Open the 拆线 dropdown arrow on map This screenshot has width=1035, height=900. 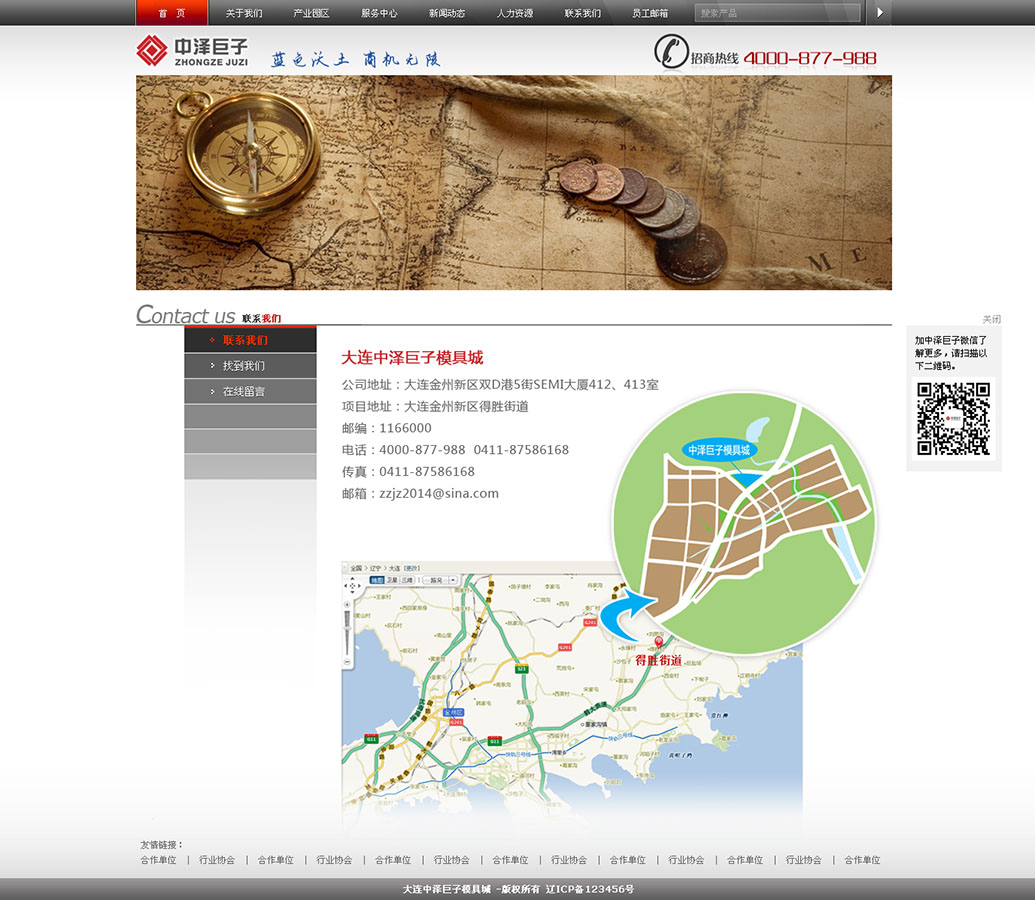pyautogui.click(x=453, y=580)
